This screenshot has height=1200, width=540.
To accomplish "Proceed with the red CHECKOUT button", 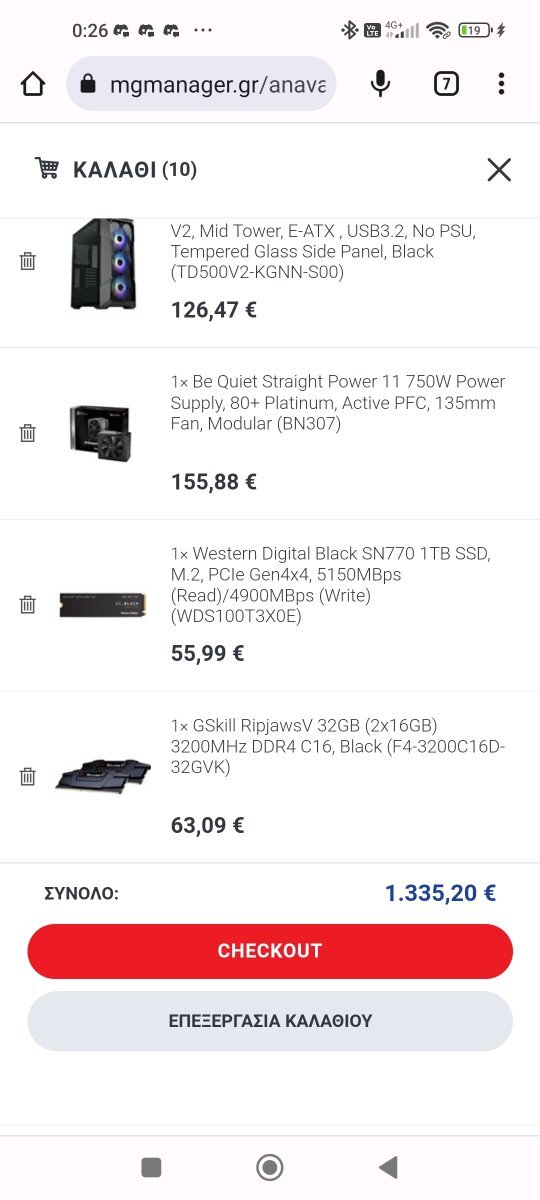I will pyautogui.click(x=270, y=951).
